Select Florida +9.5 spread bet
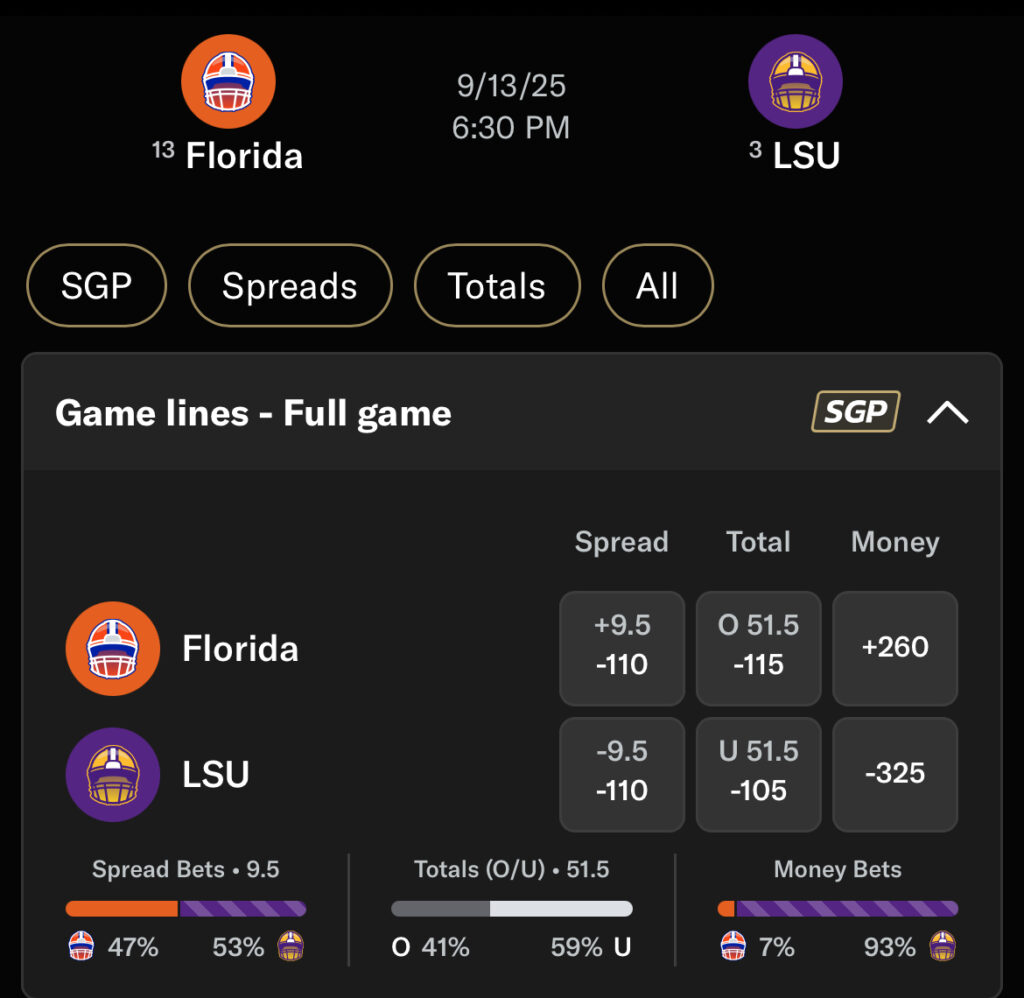 [622, 647]
